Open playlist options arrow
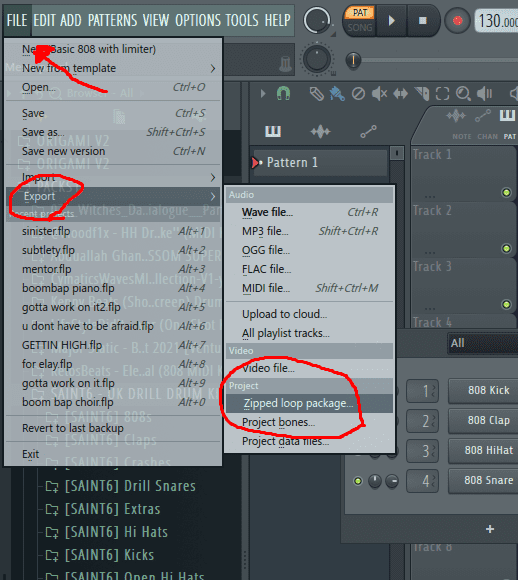Screen dimensions: 518x580 263,94
